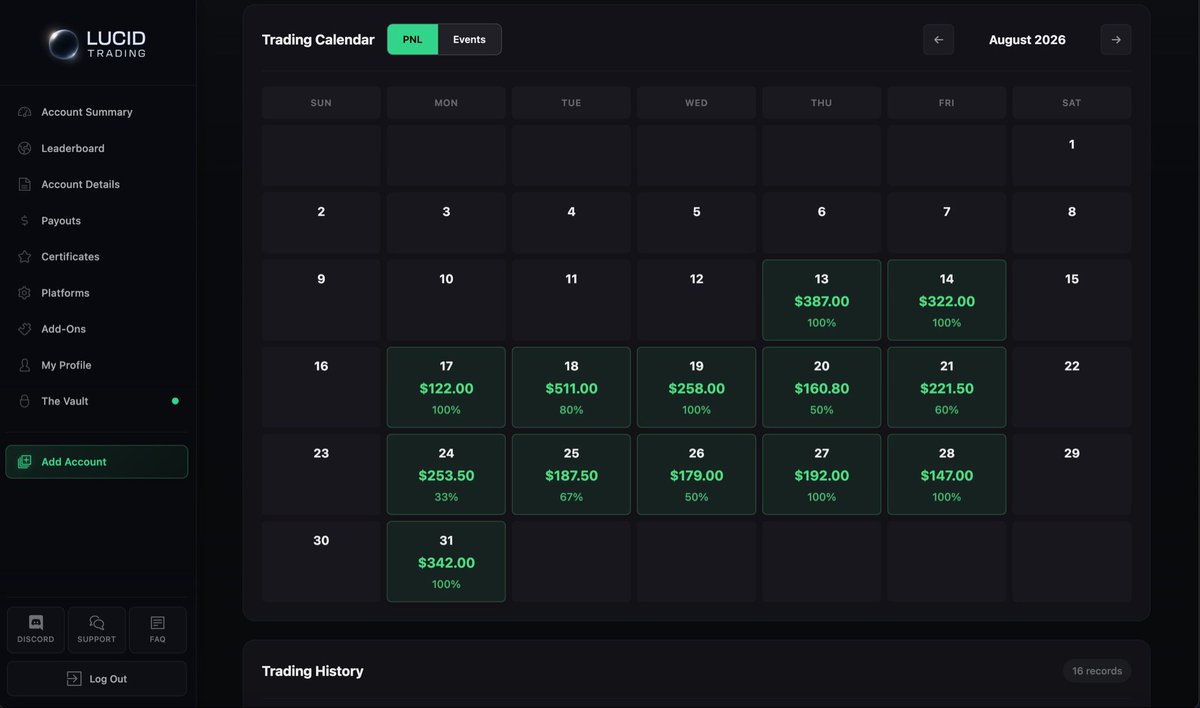Open Discord via the Discord button
Screen dimensions: 1200x708
click(36, 630)
